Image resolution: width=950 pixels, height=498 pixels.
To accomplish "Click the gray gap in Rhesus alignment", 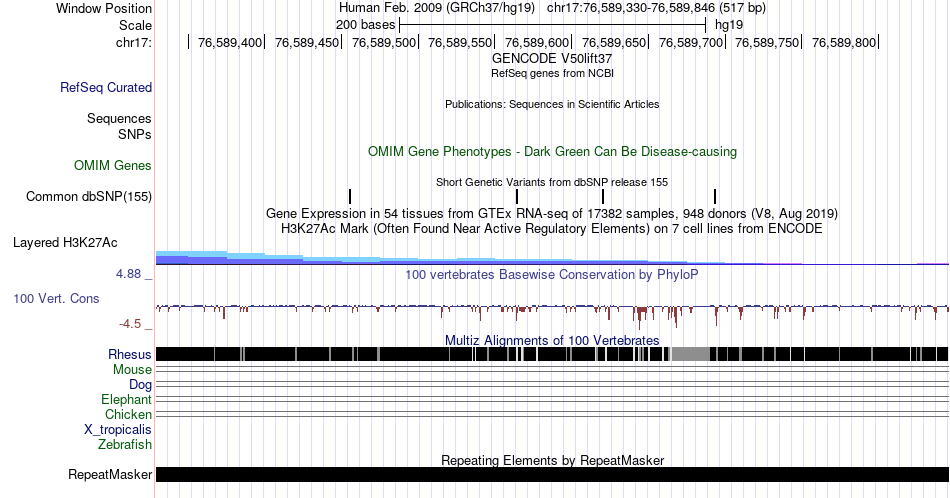I will [691, 354].
